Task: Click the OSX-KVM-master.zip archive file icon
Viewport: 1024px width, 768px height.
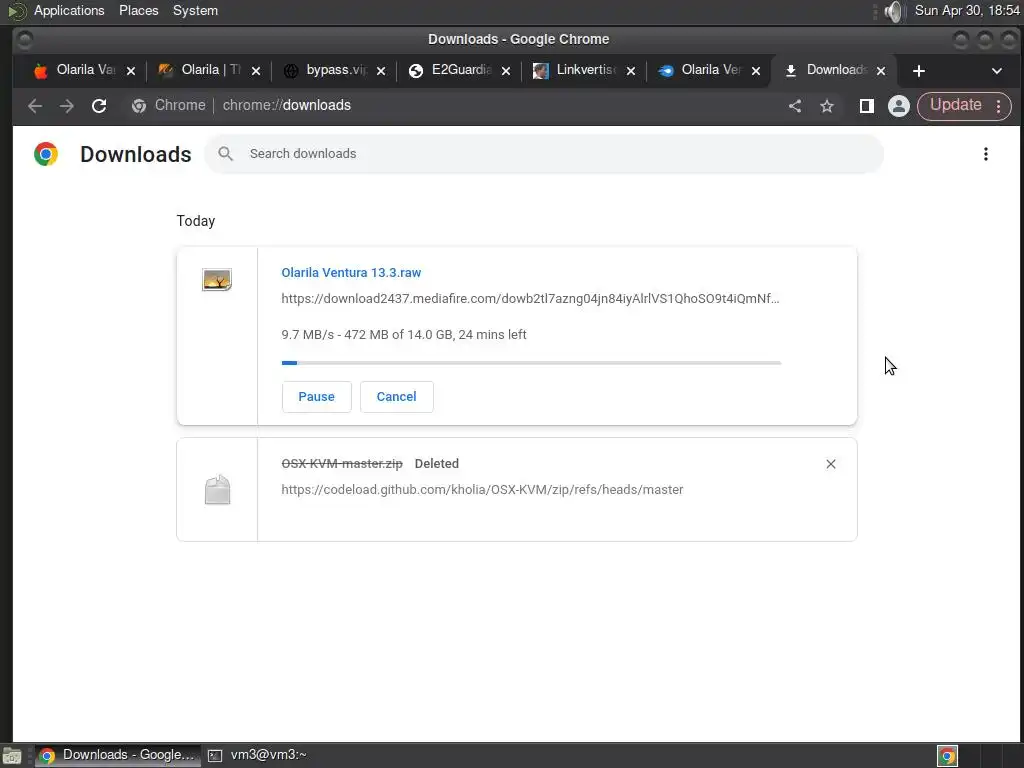Action: tap(217, 490)
